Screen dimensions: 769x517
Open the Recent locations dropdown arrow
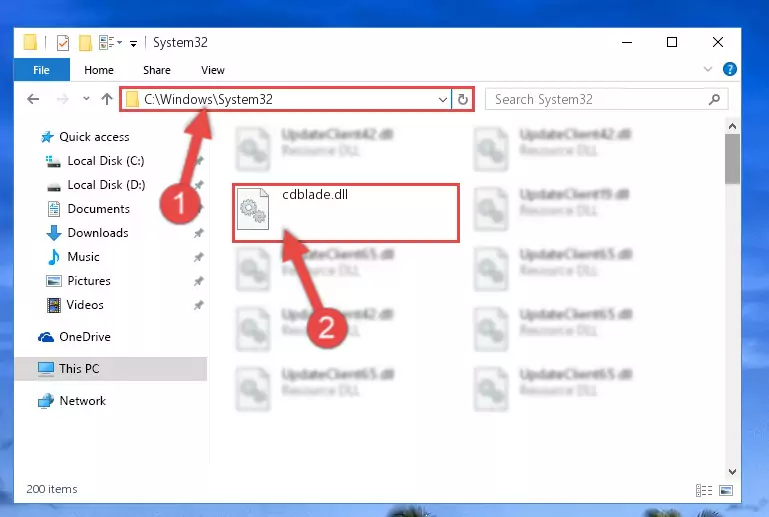click(86, 99)
